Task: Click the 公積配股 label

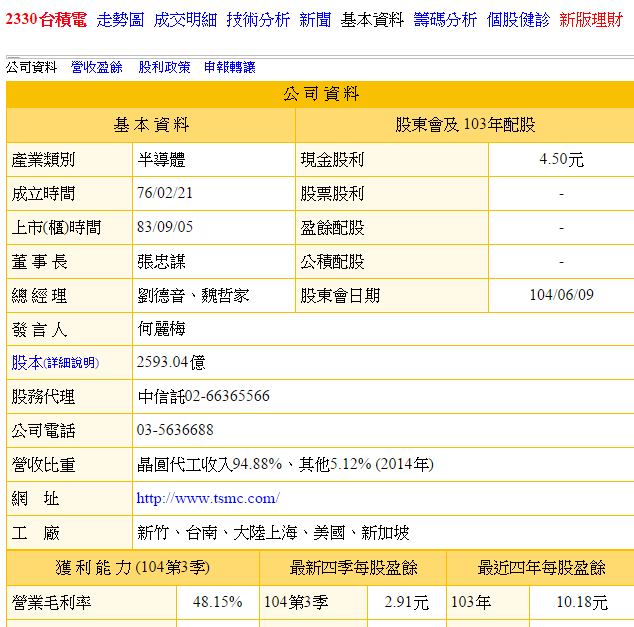Action: [332, 262]
